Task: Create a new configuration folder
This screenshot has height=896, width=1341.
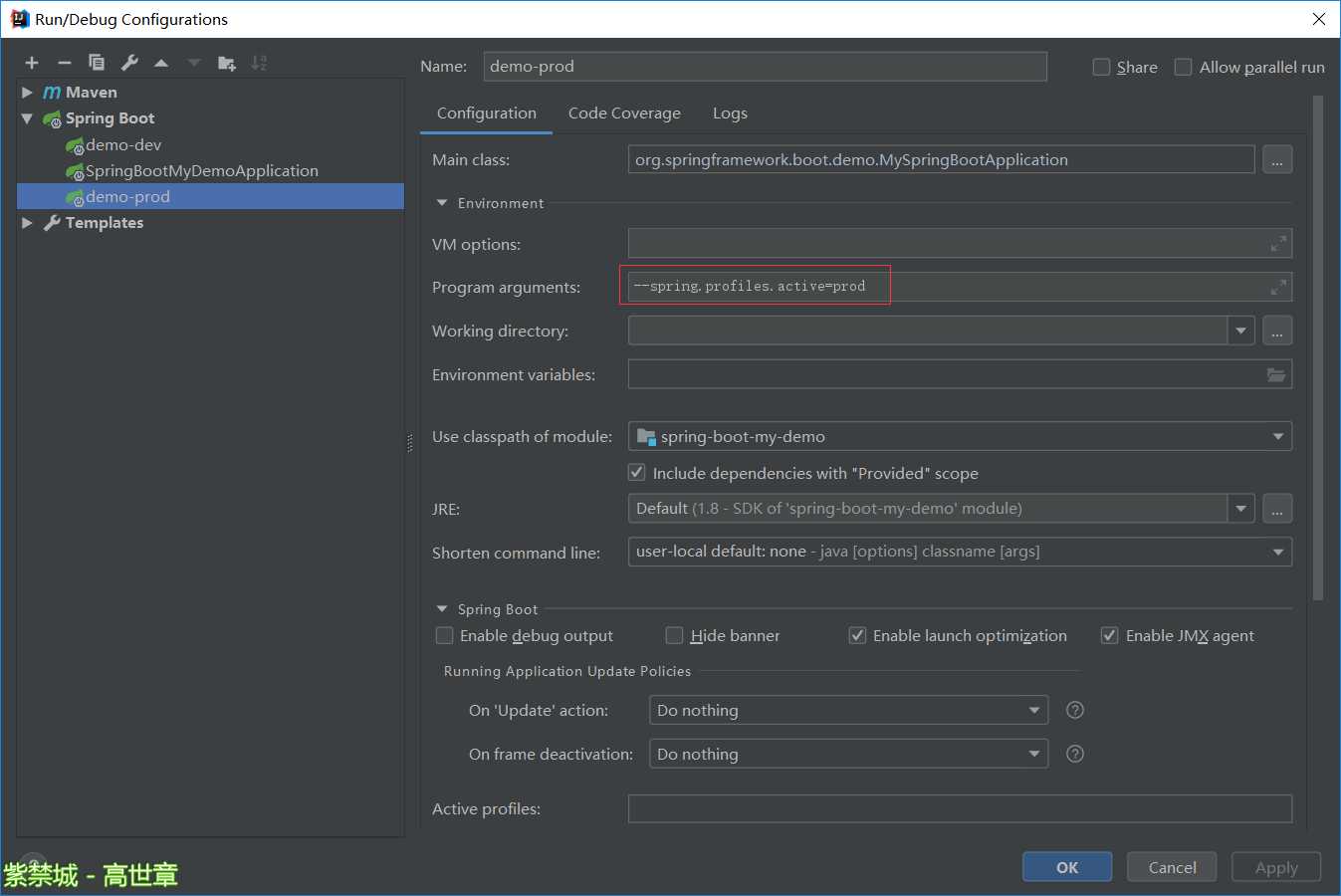Action: tap(227, 63)
